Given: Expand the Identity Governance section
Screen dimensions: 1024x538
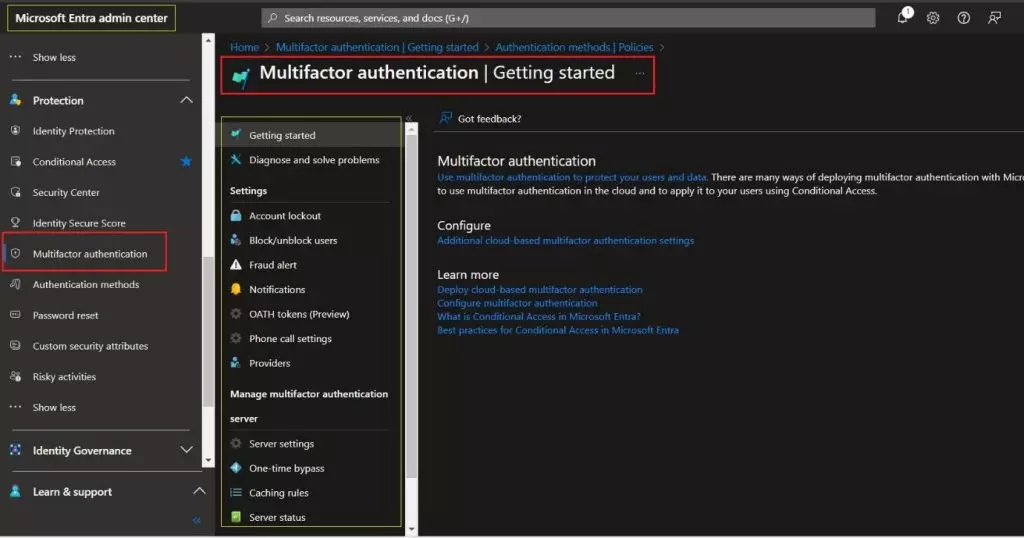Looking at the screenshot, I should point(186,450).
